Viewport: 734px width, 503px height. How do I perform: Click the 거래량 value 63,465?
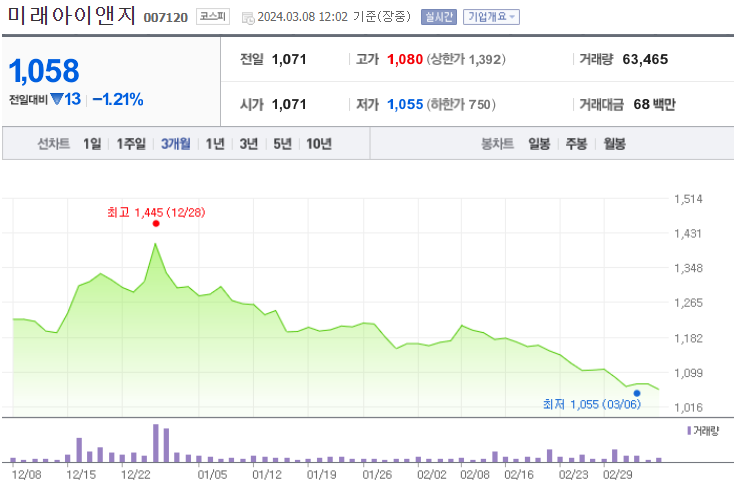click(x=645, y=59)
